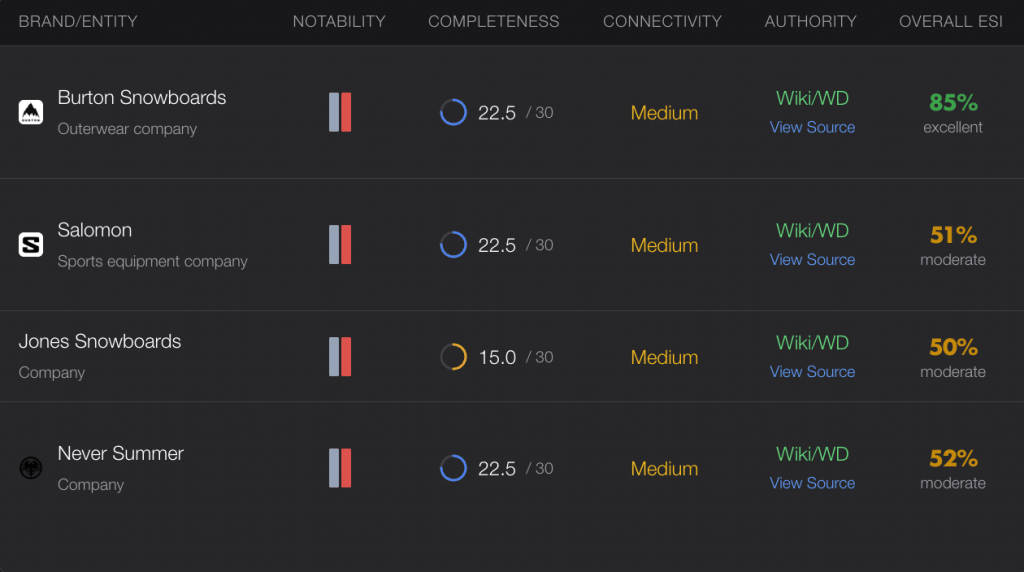Click the Connectivity column header
Image resolution: width=1024 pixels, height=572 pixels.
pyautogui.click(x=662, y=21)
